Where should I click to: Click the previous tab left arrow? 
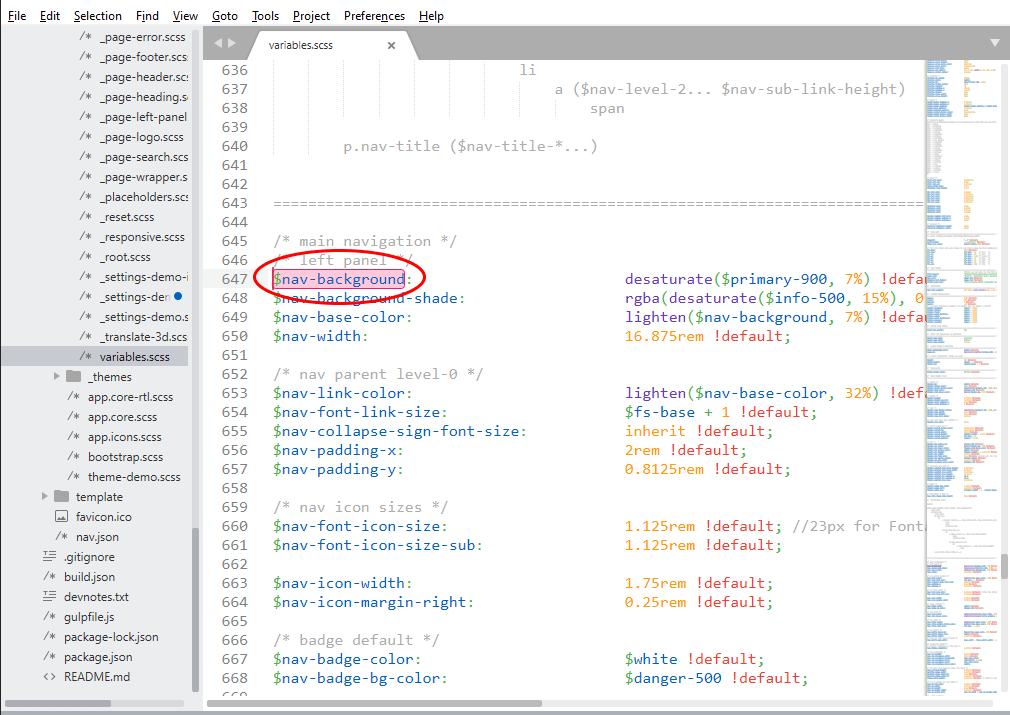pyautogui.click(x=218, y=43)
